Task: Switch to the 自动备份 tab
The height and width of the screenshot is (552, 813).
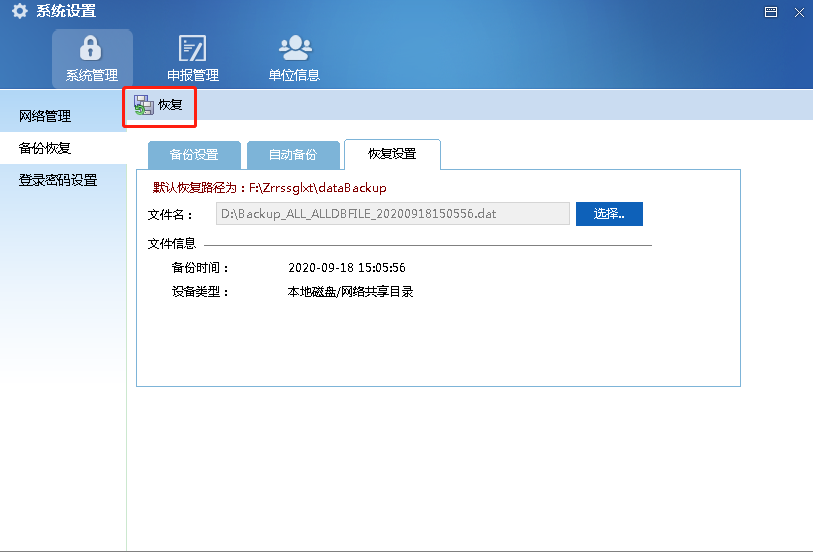Action: point(293,155)
